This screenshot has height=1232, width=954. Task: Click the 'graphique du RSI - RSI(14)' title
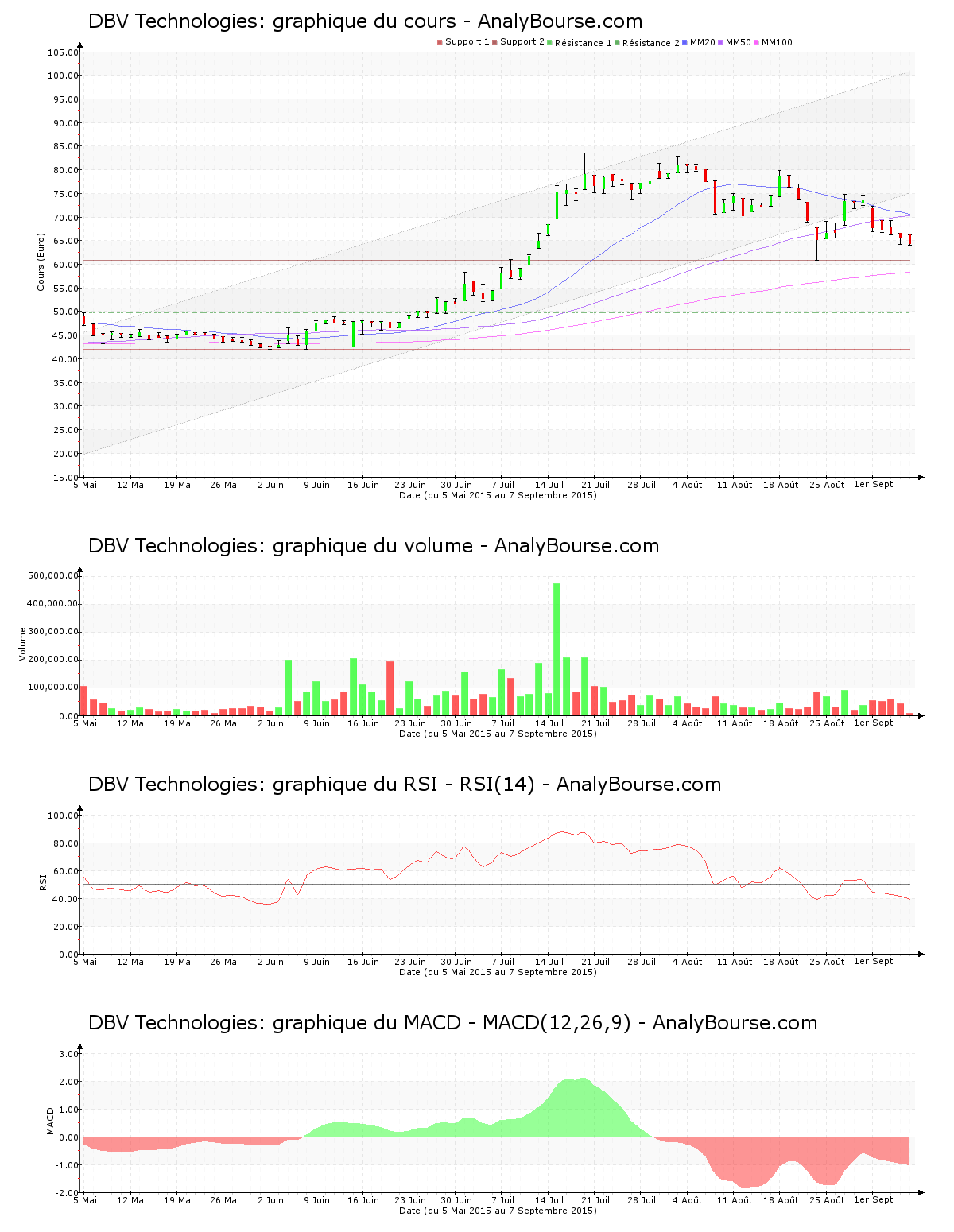click(x=404, y=785)
